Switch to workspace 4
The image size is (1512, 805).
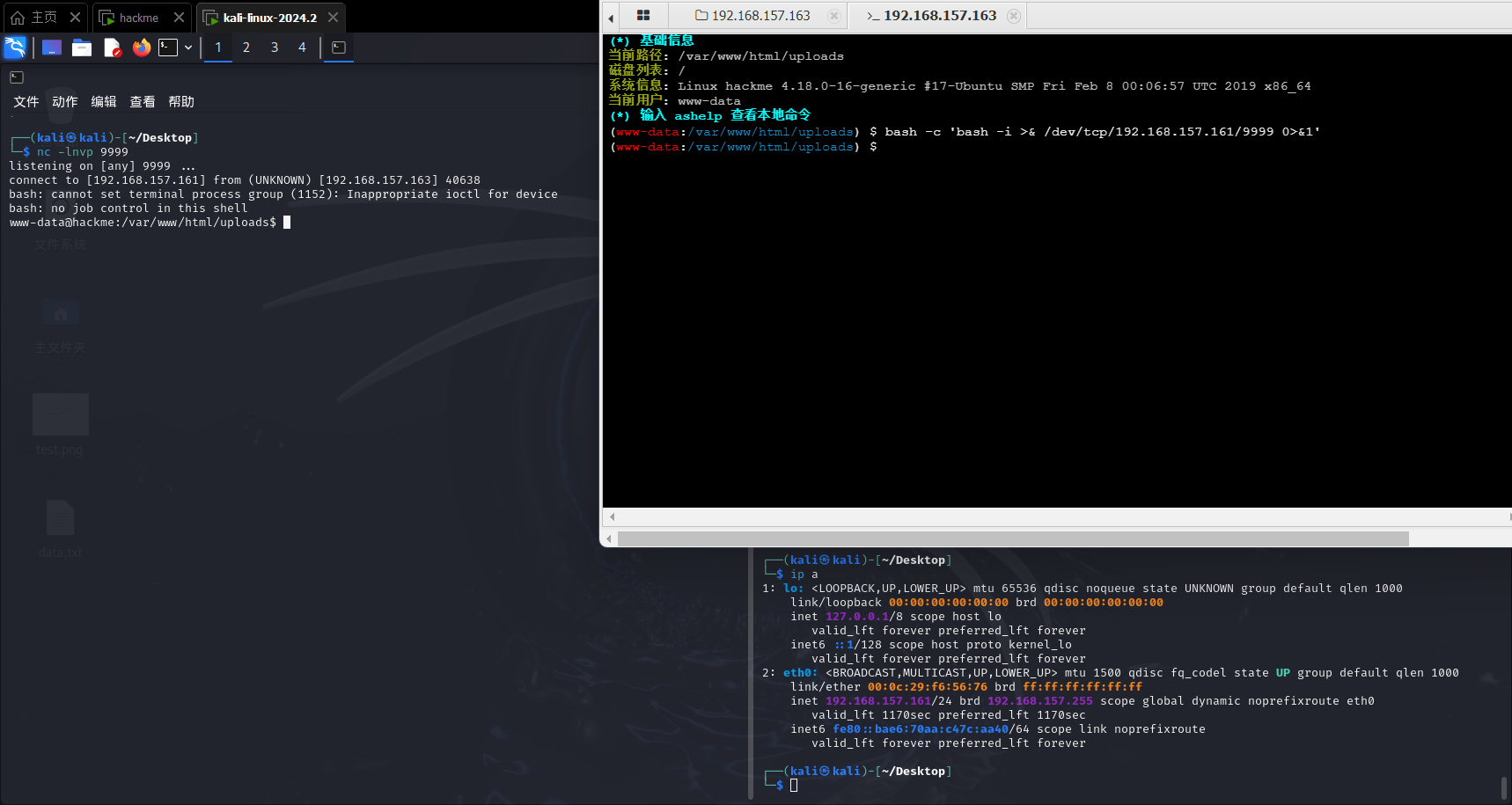pyautogui.click(x=302, y=48)
